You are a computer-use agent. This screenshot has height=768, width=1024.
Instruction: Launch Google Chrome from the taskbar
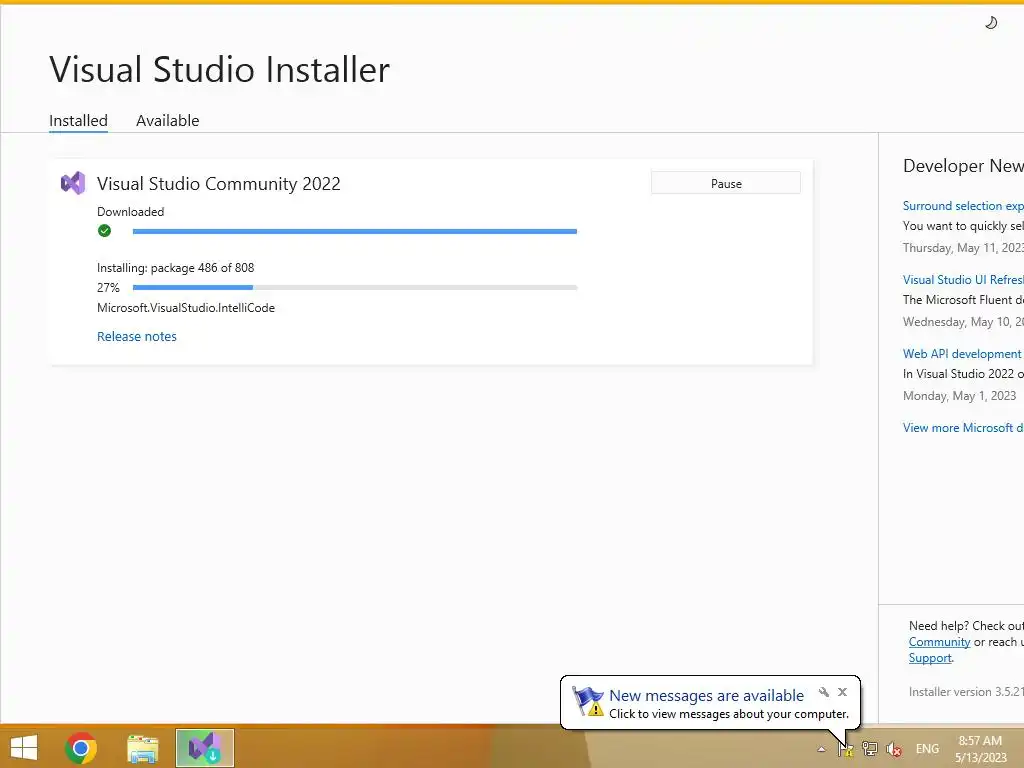coord(81,748)
